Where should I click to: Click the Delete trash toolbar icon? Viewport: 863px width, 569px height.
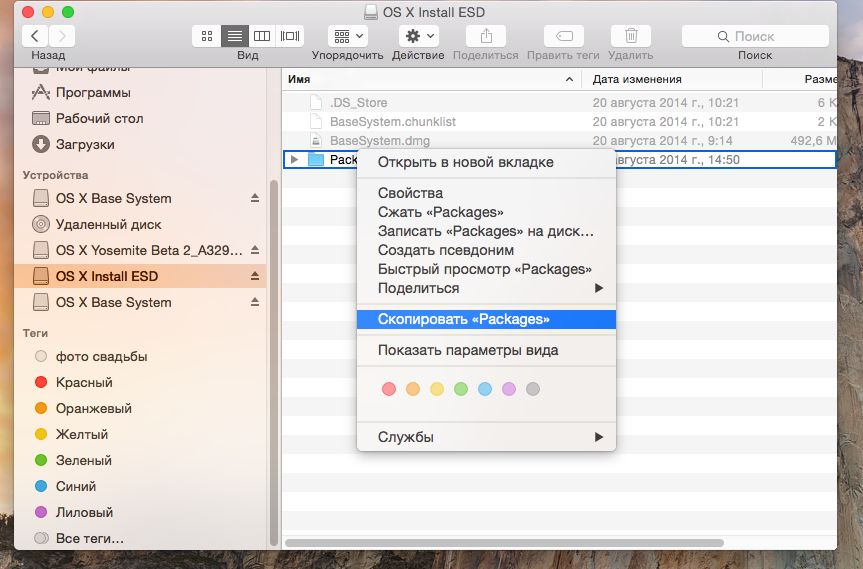pyautogui.click(x=630, y=36)
